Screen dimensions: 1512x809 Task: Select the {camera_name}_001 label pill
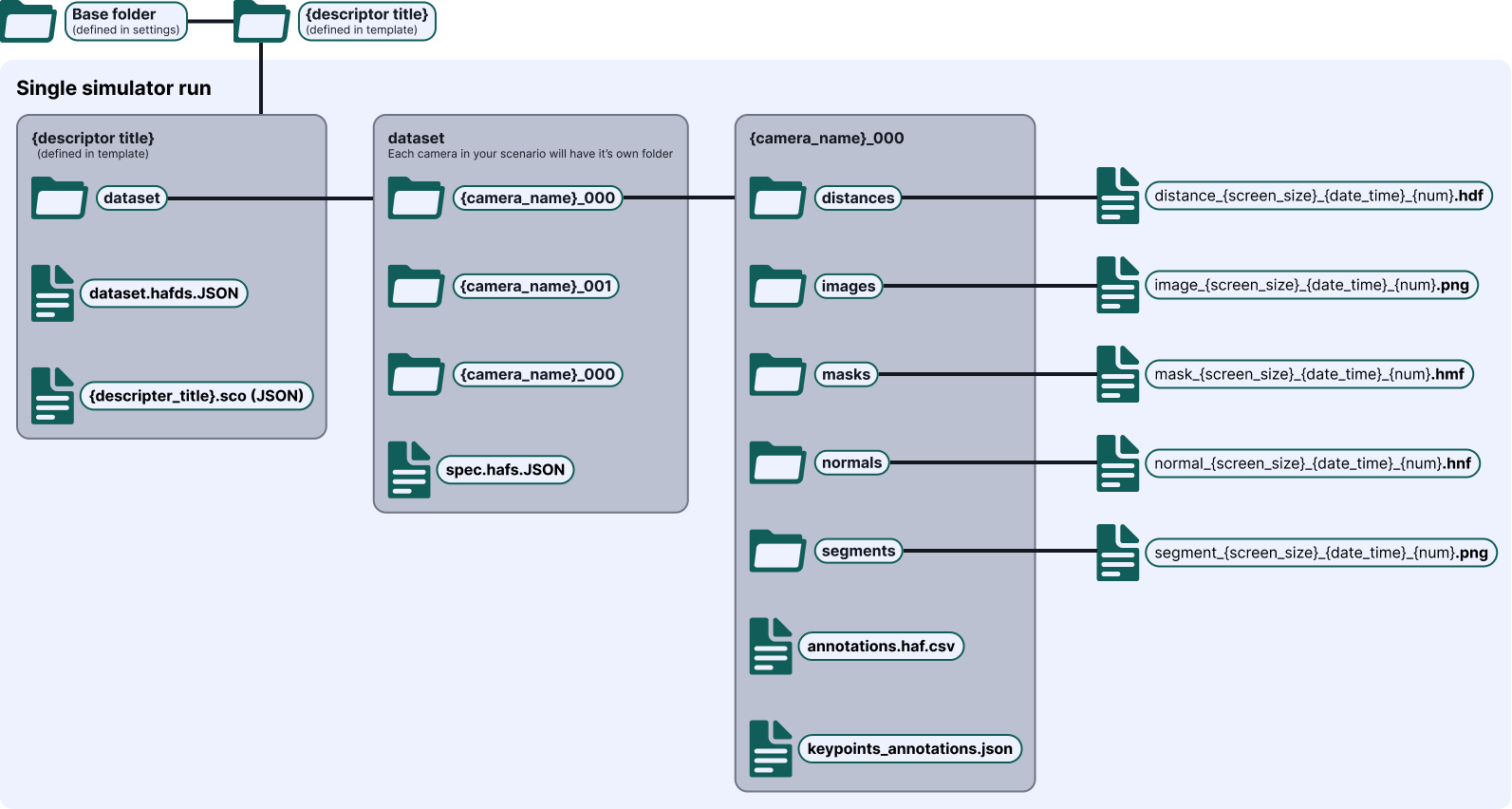click(536, 286)
